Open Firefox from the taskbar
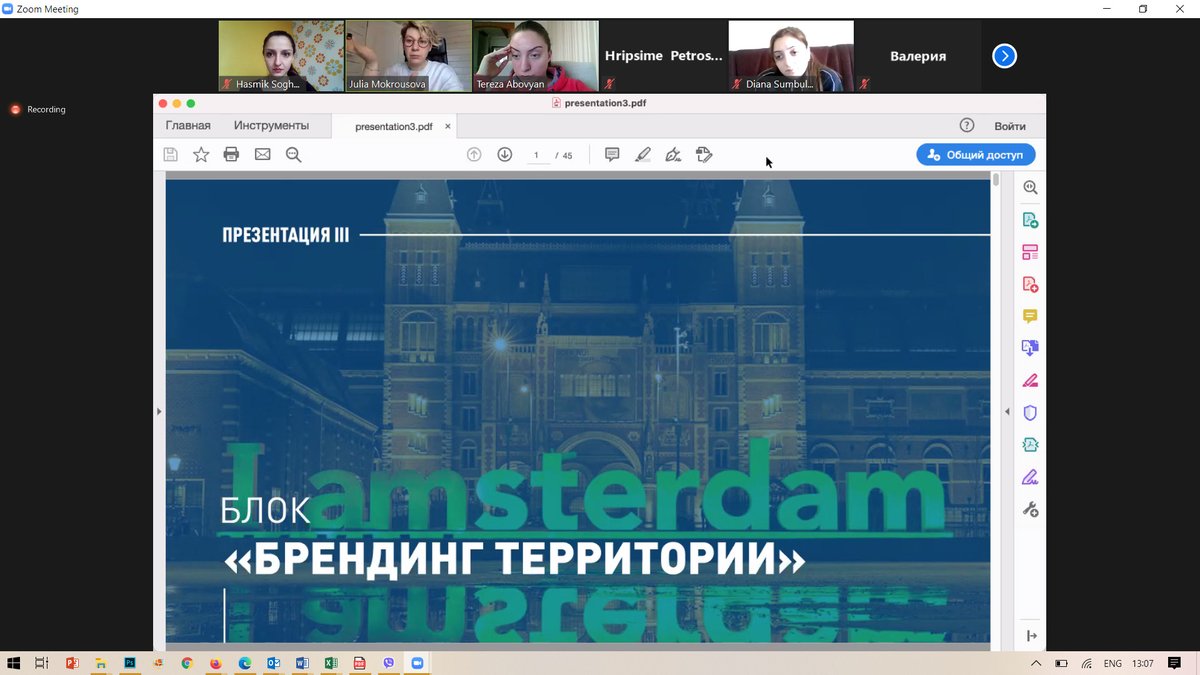The height and width of the screenshot is (675, 1200). click(216, 663)
